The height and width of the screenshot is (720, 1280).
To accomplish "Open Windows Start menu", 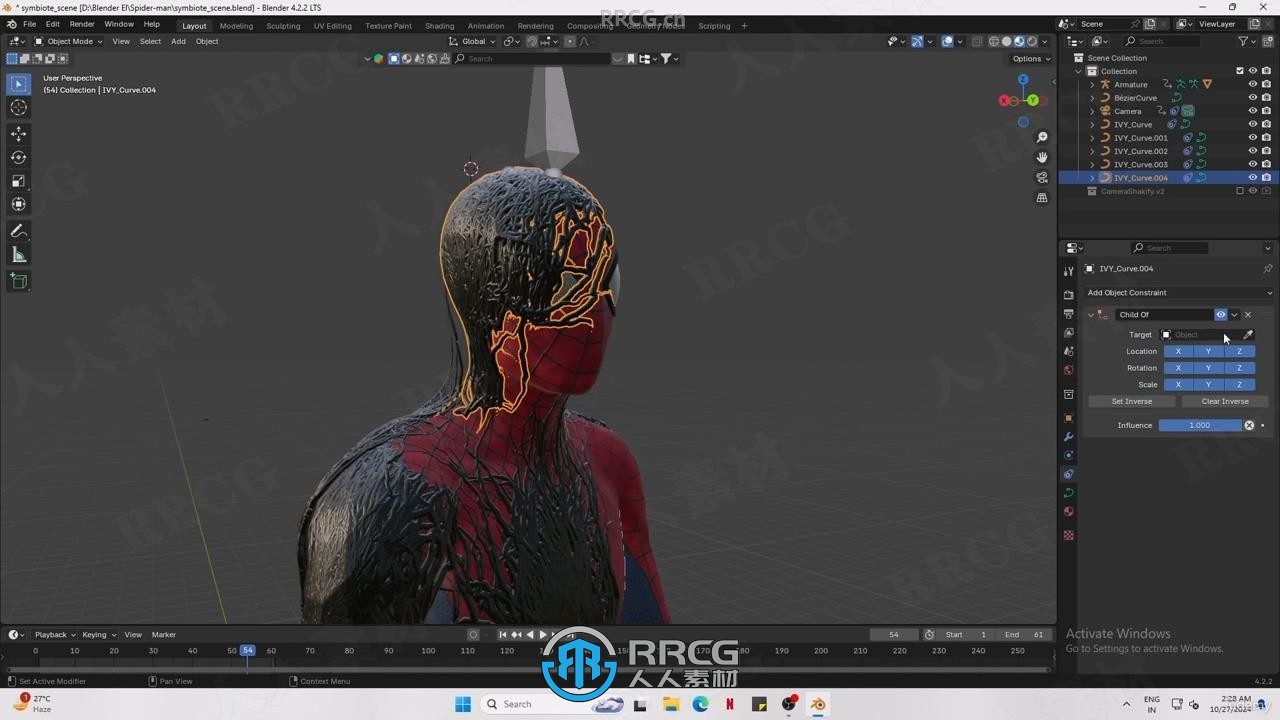I will [x=463, y=704].
